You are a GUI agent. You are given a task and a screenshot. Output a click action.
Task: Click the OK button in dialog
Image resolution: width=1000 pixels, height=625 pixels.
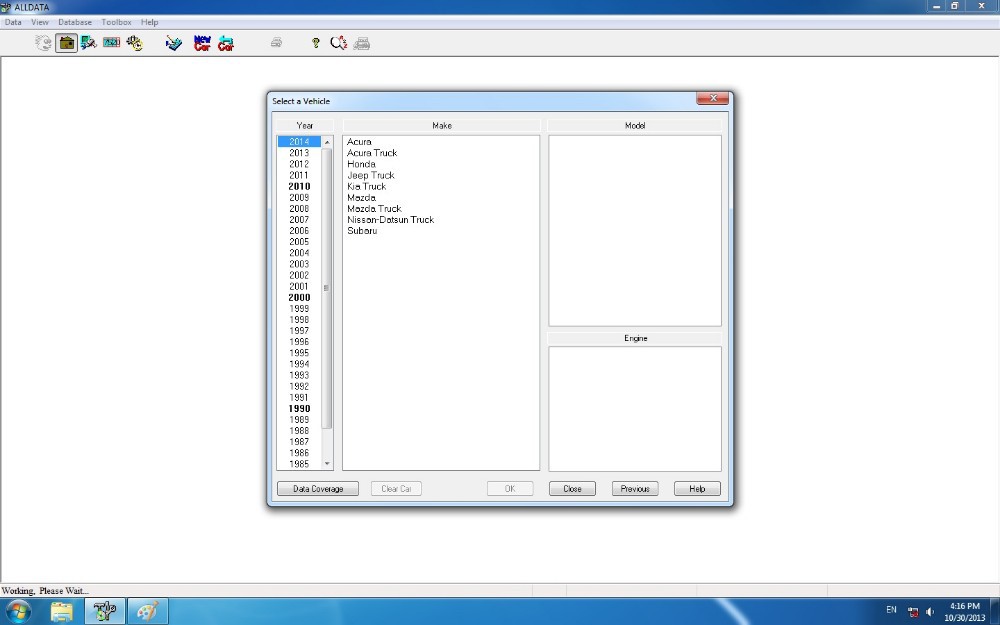tap(510, 489)
